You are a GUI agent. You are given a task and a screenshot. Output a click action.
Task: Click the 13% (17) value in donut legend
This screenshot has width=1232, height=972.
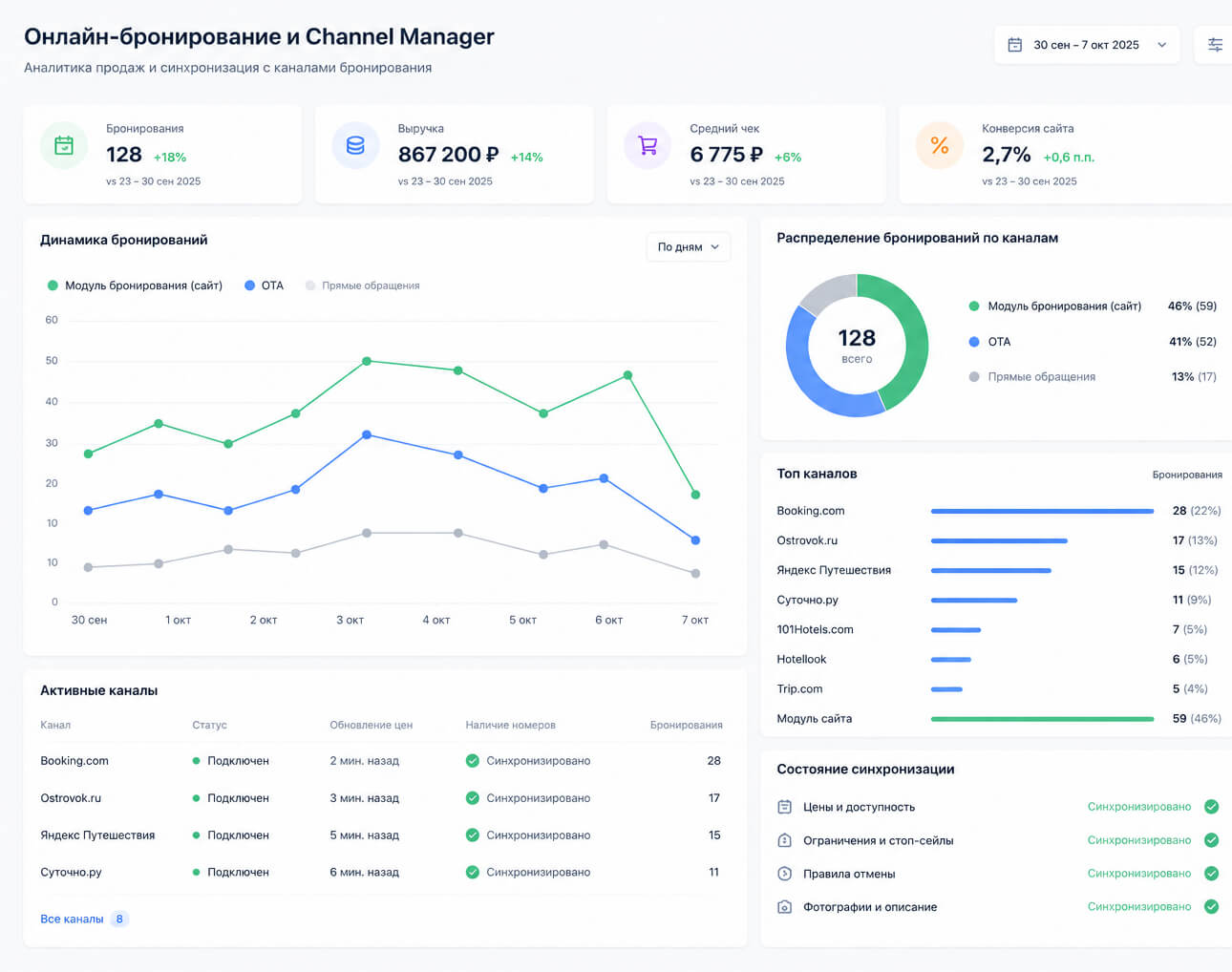coord(1194,377)
